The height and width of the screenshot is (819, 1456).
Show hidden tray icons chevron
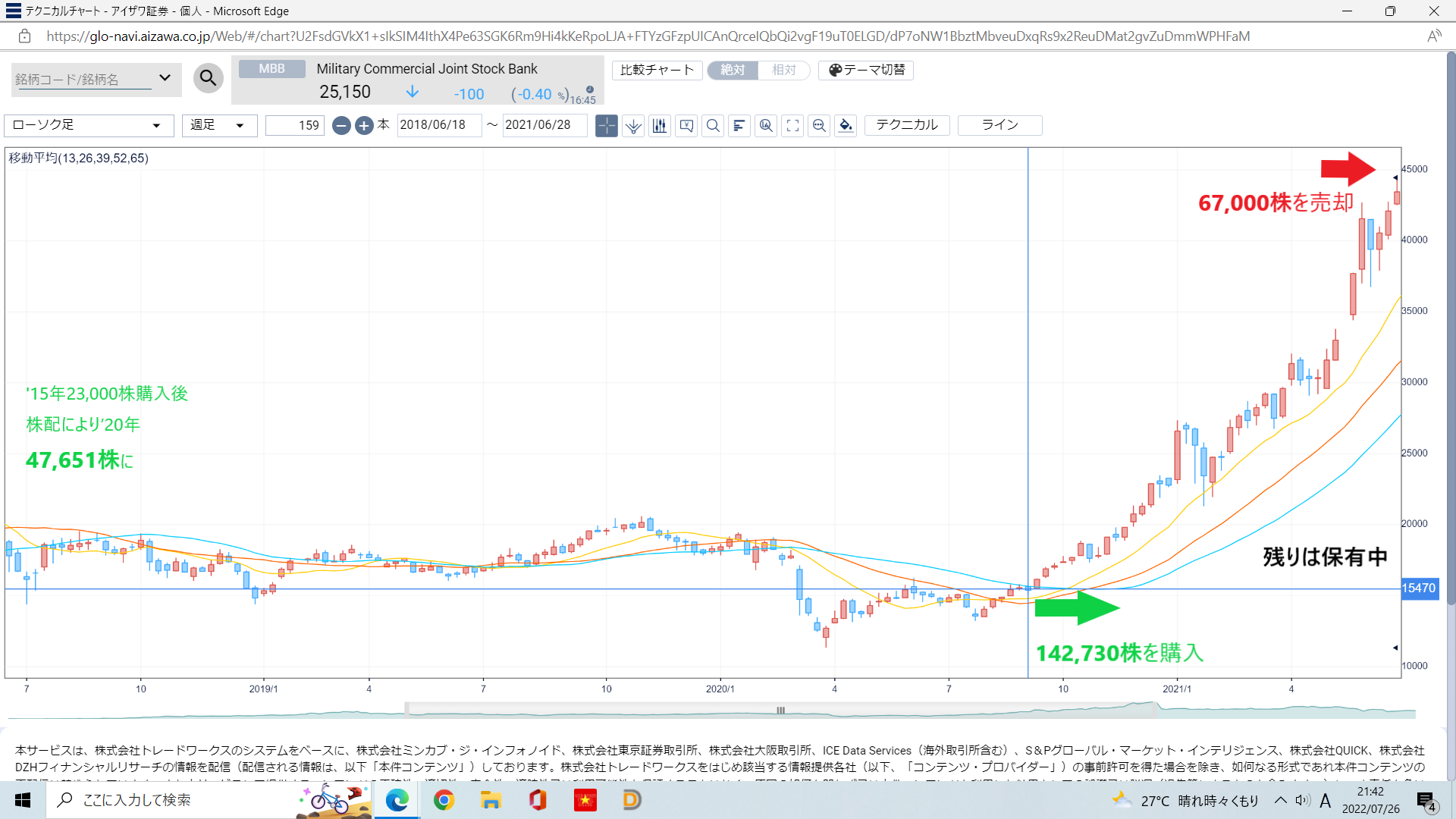click(x=1280, y=800)
